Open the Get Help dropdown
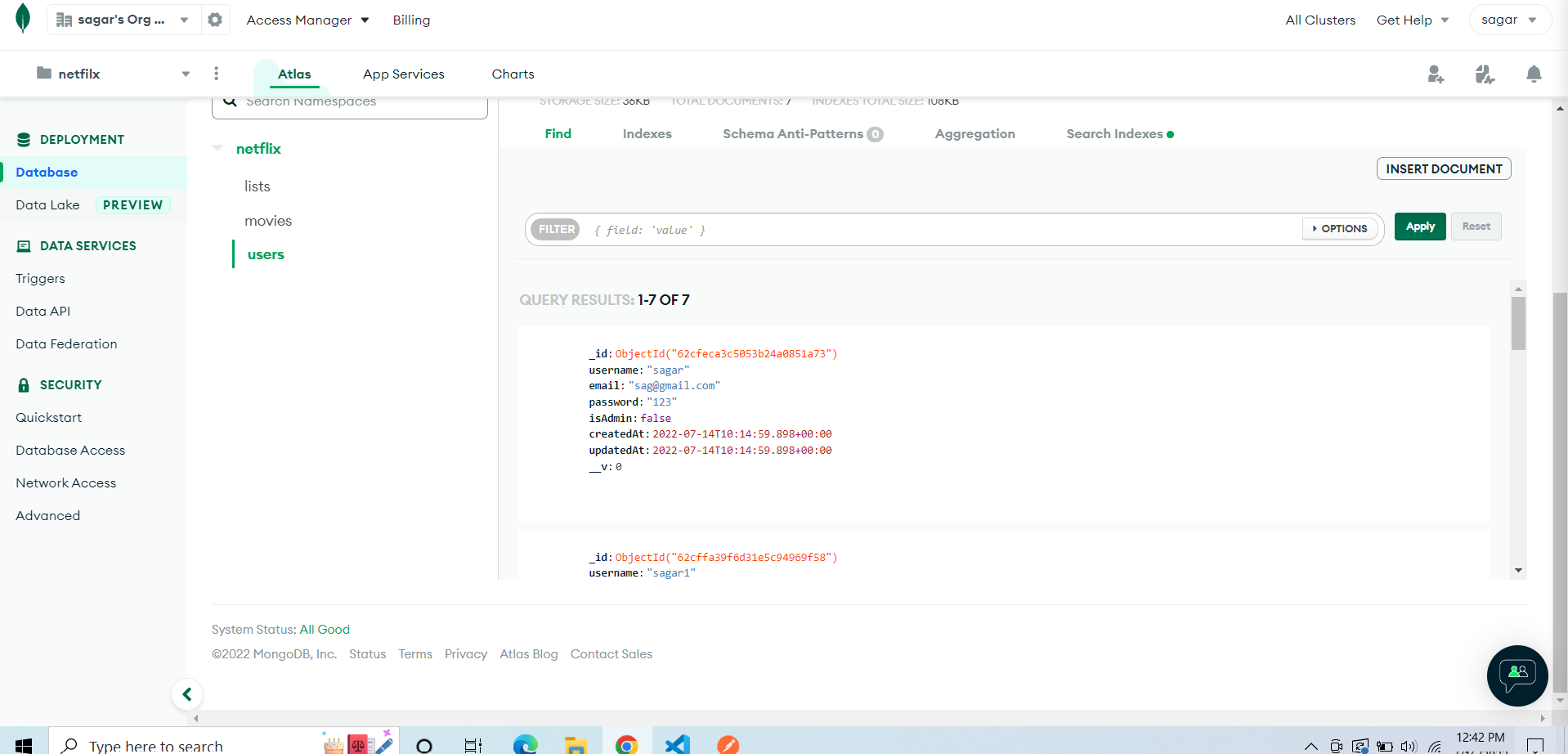Viewport: 1568px width, 754px height. click(x=1411, y=20)
